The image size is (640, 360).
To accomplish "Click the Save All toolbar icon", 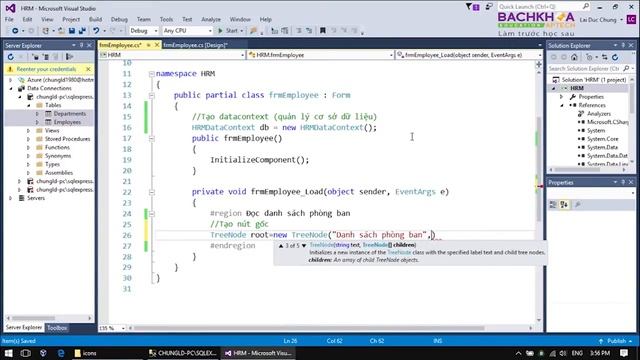I will [x=82, y=31].
